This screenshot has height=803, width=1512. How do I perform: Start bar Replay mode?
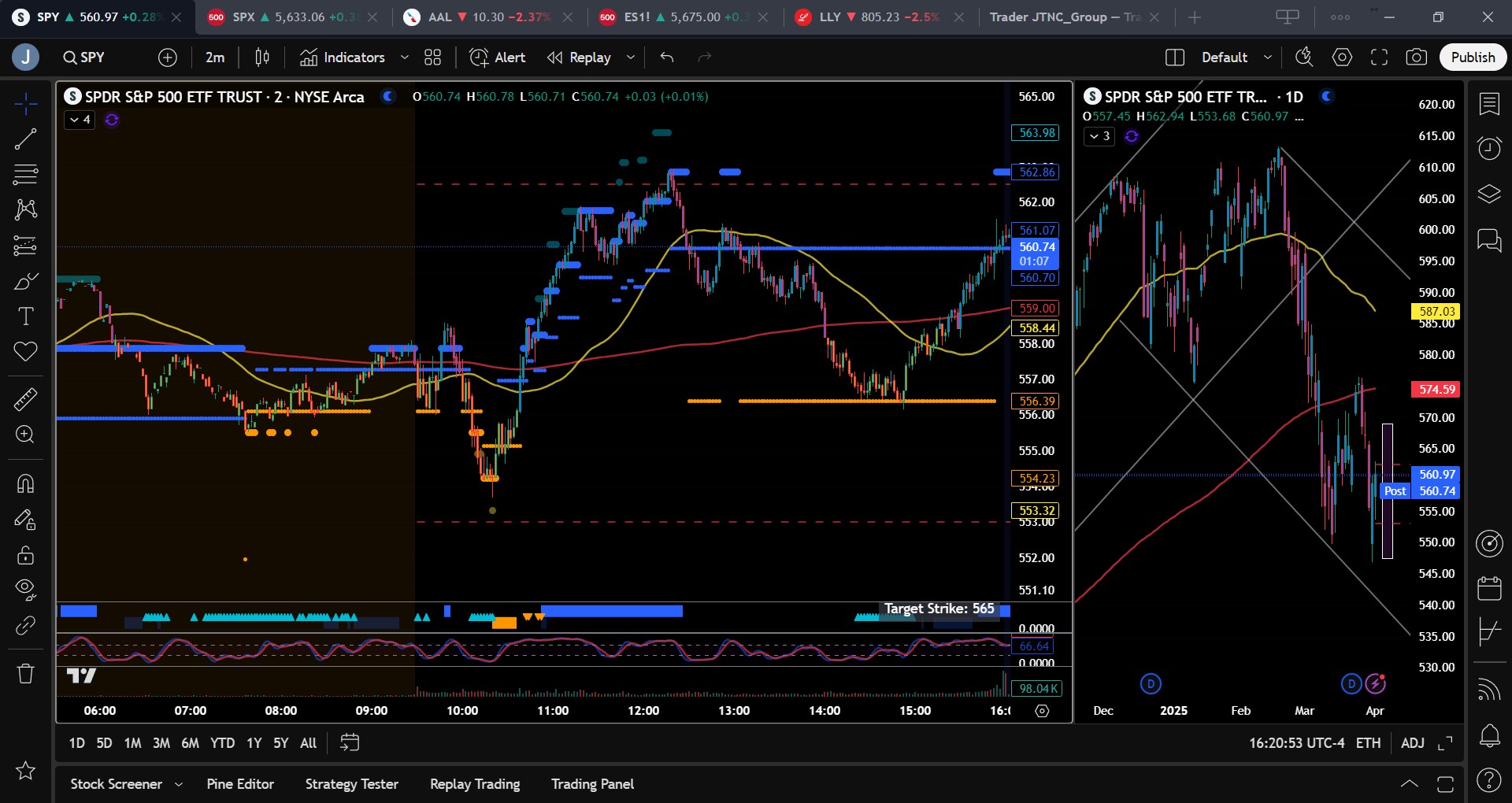click(x=580, y=57)
